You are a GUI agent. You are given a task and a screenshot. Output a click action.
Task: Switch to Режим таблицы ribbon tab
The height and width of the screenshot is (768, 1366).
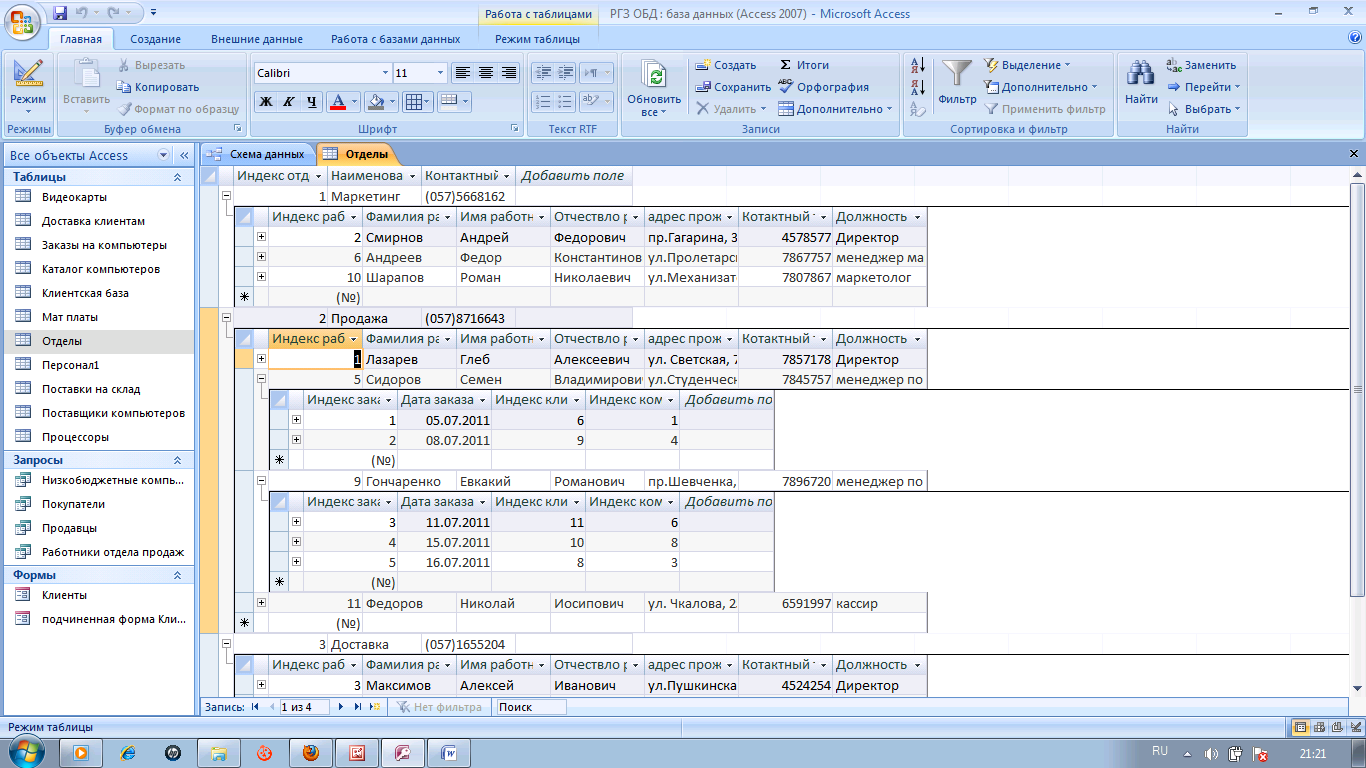pyautogui.click(x=537, y=39)
